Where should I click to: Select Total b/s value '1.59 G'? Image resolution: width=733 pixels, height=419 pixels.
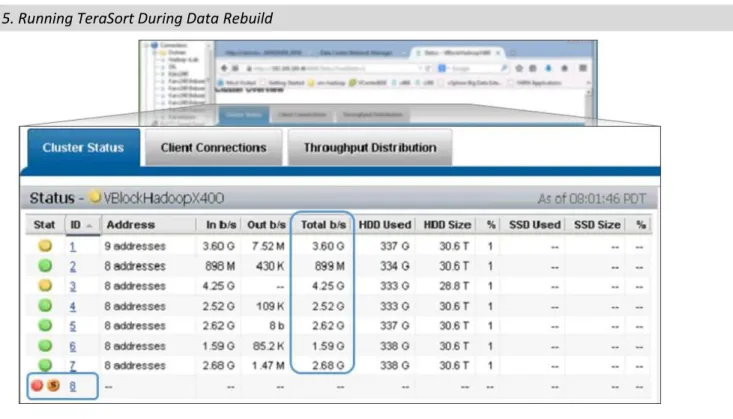pos(328,347)
